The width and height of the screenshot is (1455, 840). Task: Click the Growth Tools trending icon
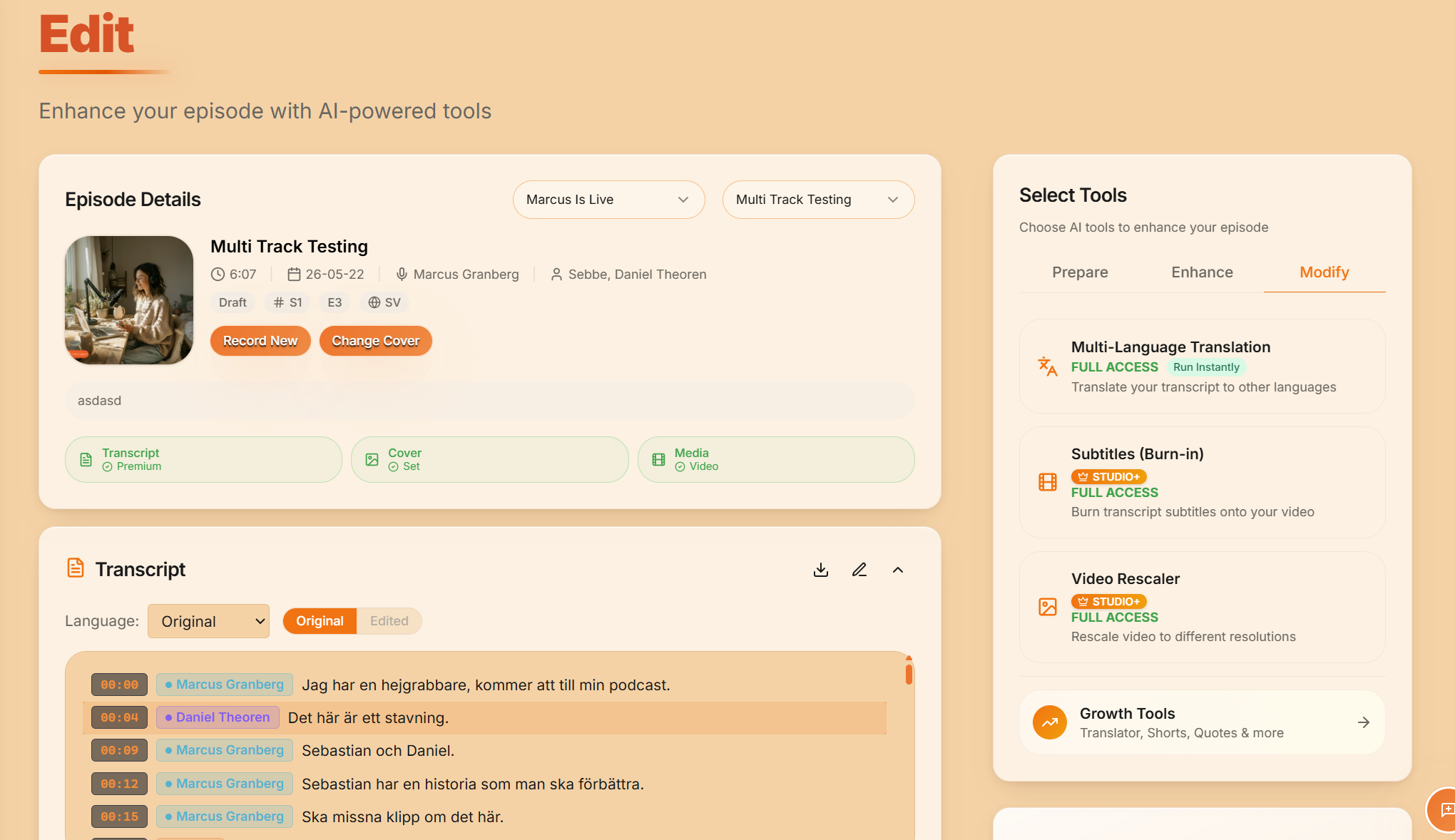point(1050,722)
